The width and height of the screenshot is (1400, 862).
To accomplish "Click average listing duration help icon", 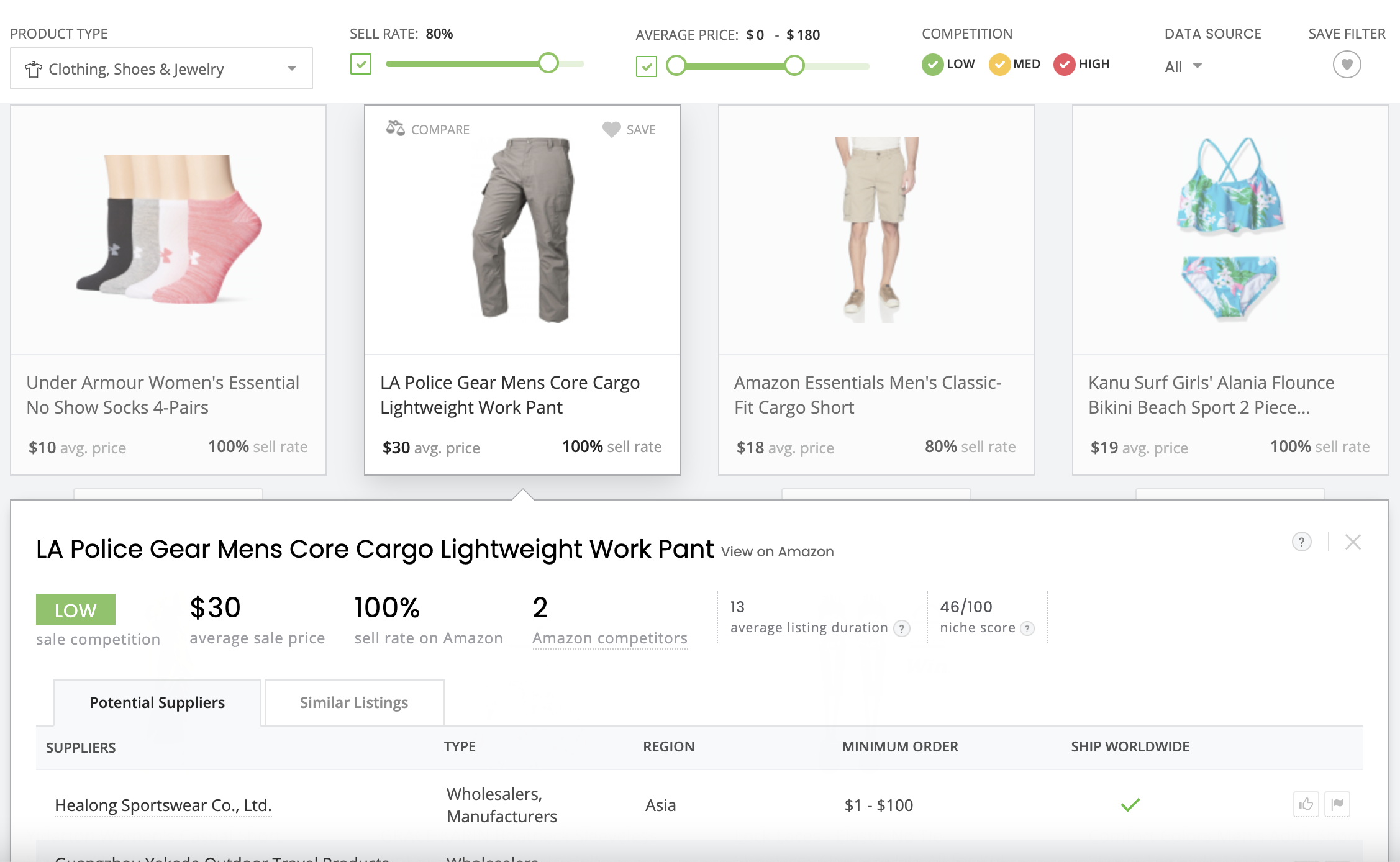I will tap(902, 629).
